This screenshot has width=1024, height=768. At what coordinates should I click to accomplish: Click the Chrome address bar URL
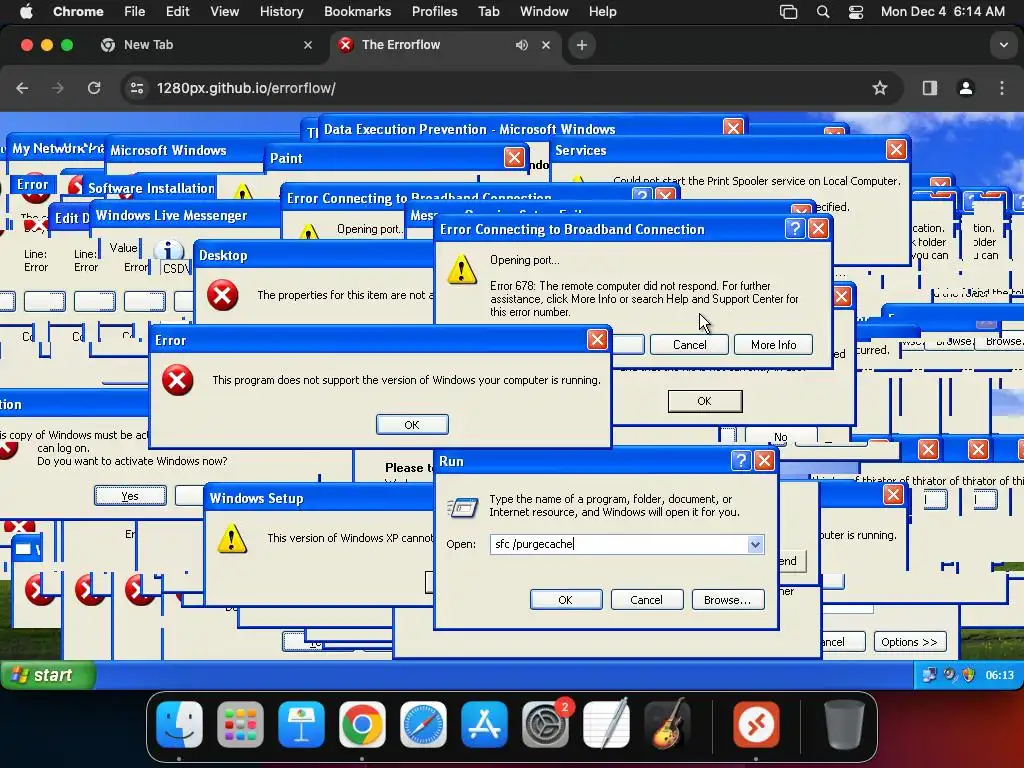(246, 88)
